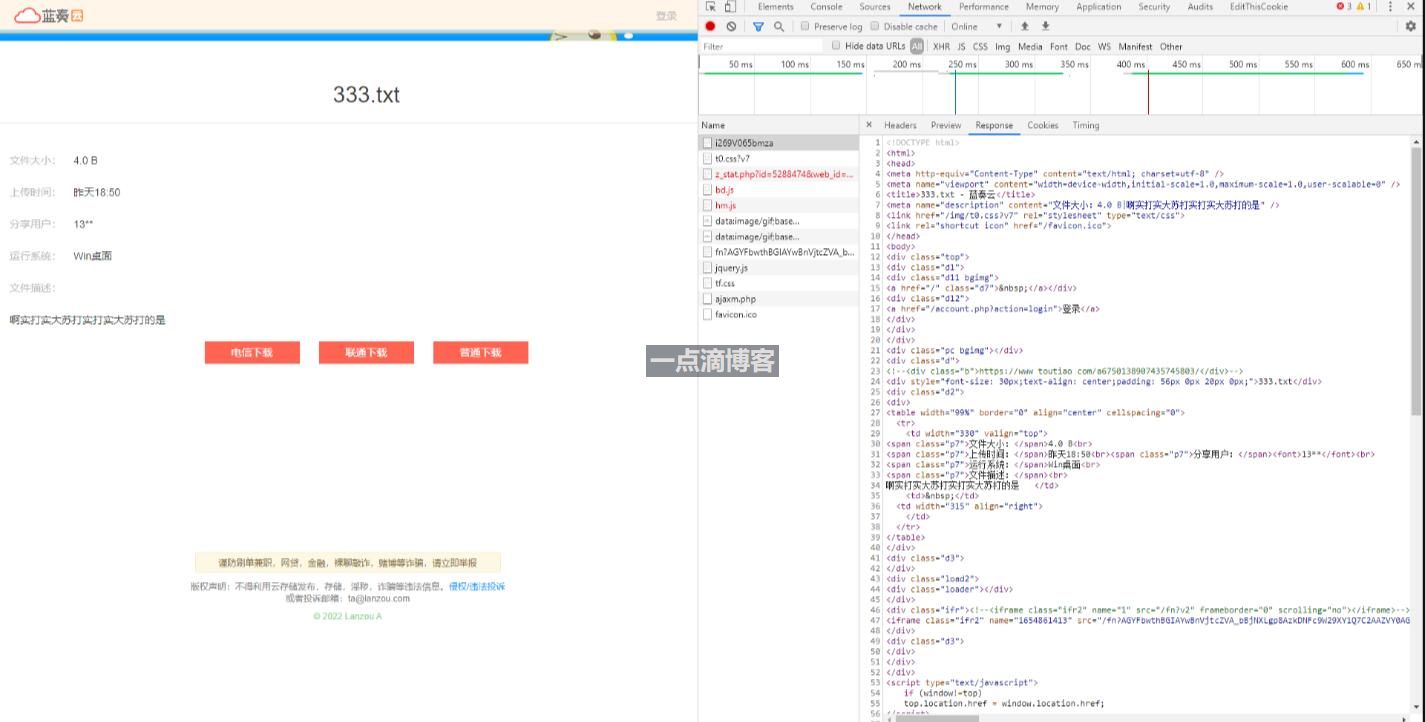Close the DevTools panel
The height and width of the screenshot is (722, 1425).
1411,6
